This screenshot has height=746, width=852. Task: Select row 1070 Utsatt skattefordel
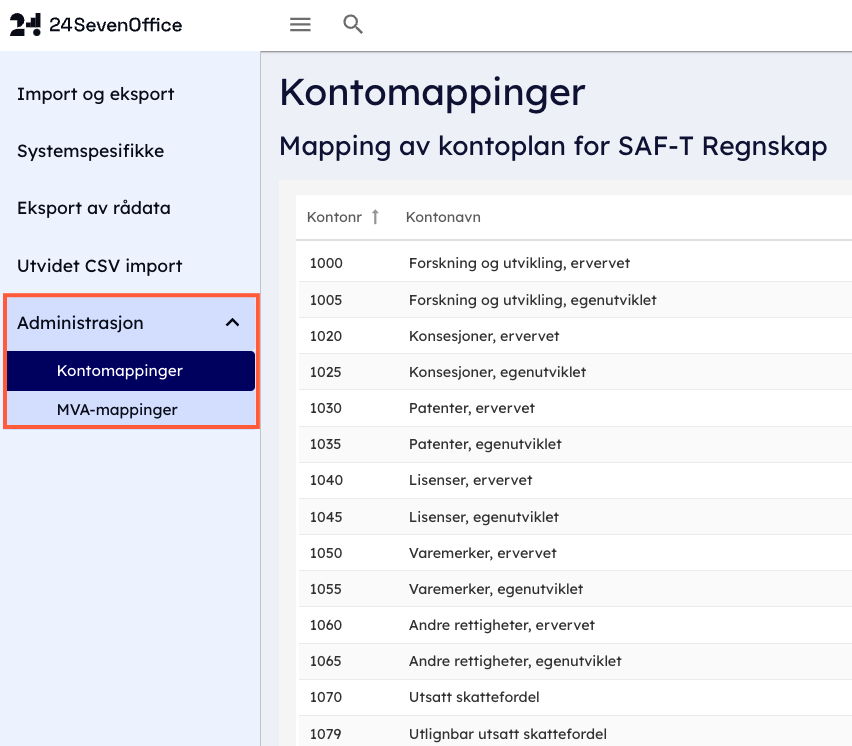pos(474,697)
